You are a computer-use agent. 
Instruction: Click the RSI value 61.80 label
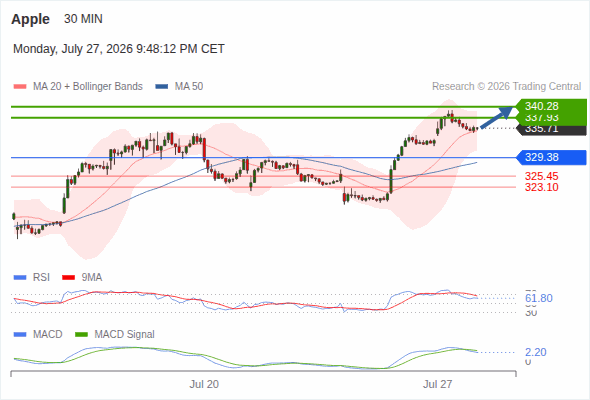tap(539, 298)
